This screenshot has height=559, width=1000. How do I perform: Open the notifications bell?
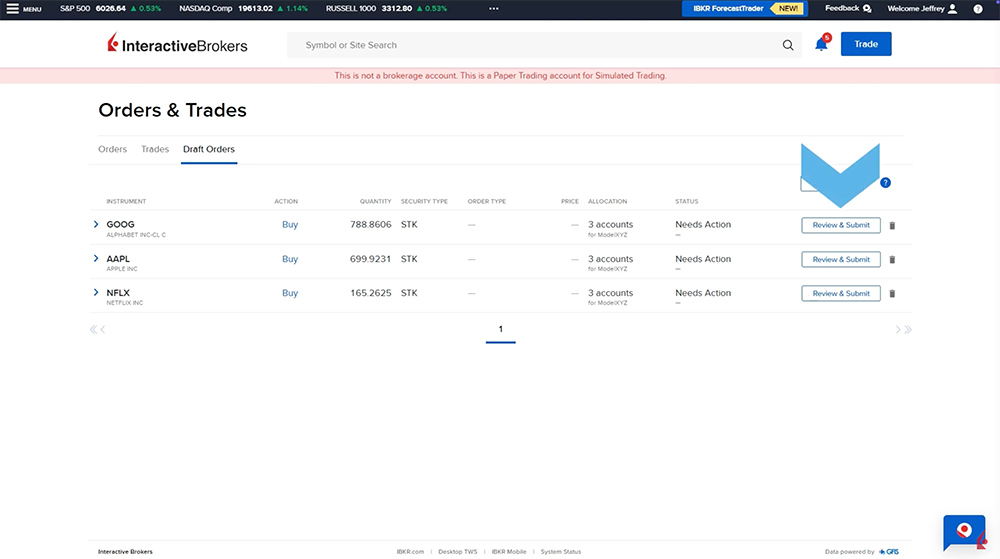point(821,44)
